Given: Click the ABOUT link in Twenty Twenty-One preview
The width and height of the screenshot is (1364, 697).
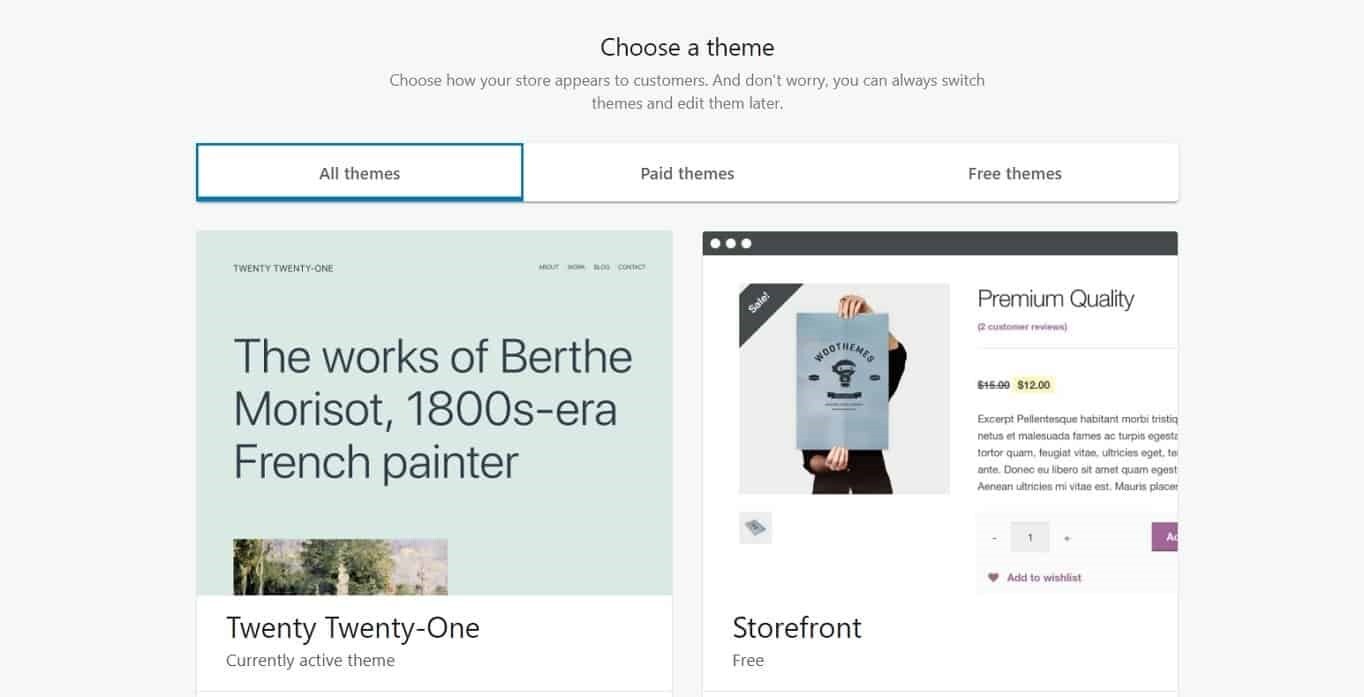Looking at the screenshot, I should 549,267.
